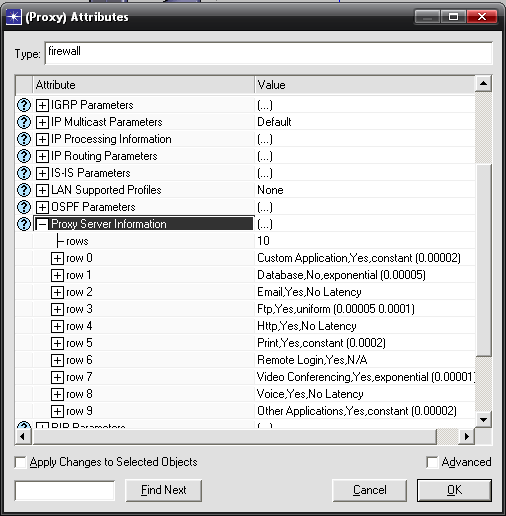
Task: Click the Proxy Server Information (...) value
Action: point(265,224)
